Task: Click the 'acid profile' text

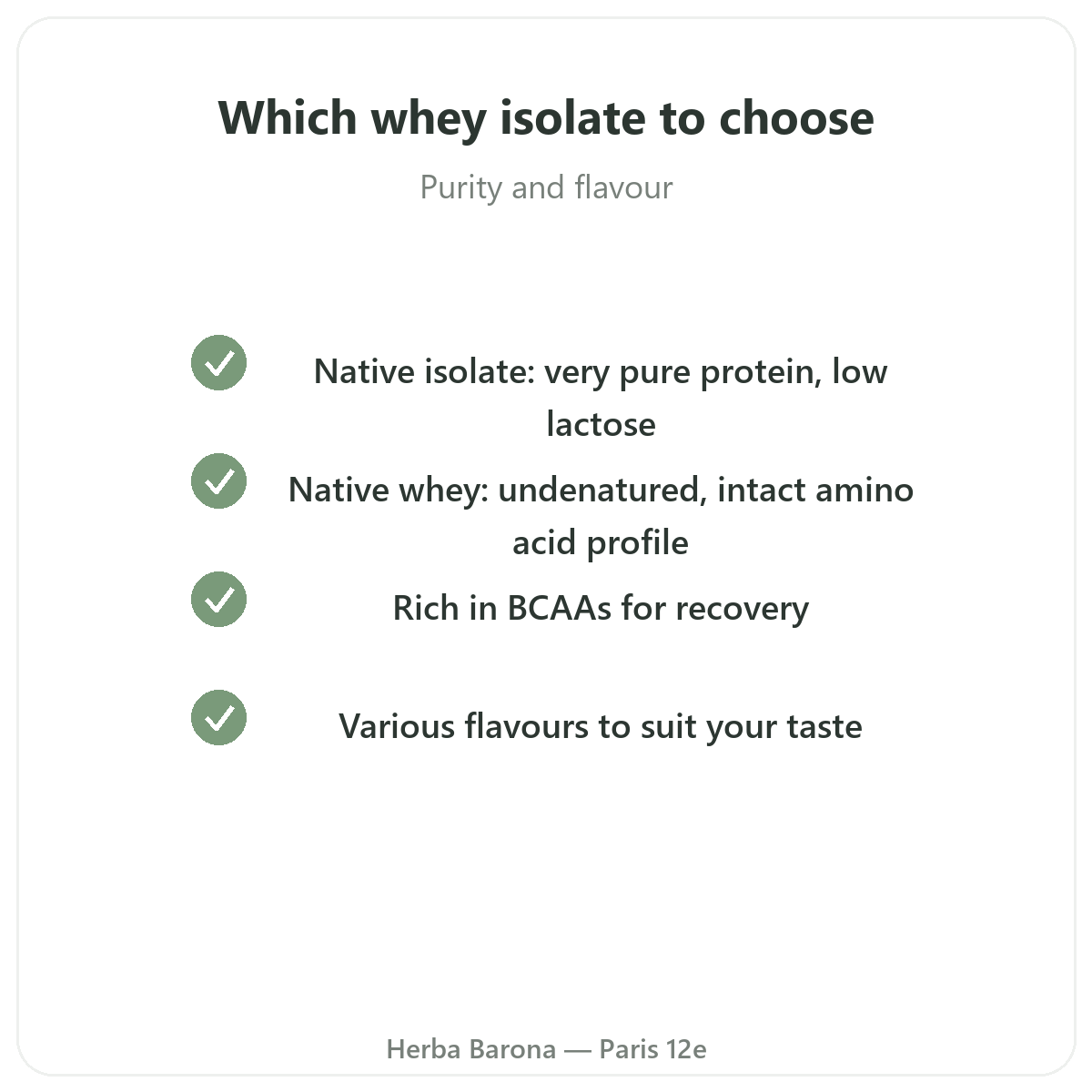Action: click(x=601, y=543)
